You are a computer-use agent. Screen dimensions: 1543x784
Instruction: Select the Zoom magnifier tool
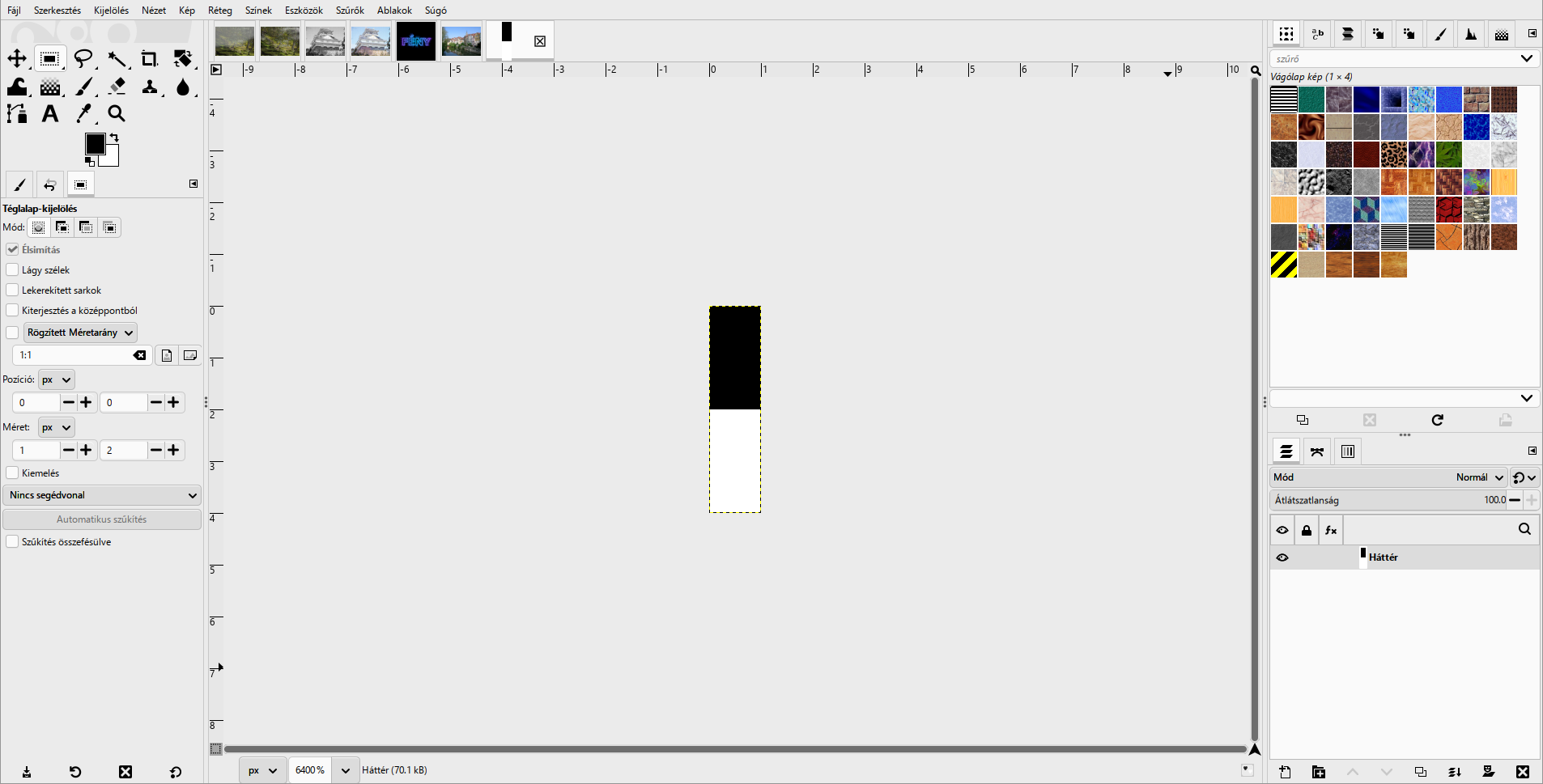click(117, 114)
